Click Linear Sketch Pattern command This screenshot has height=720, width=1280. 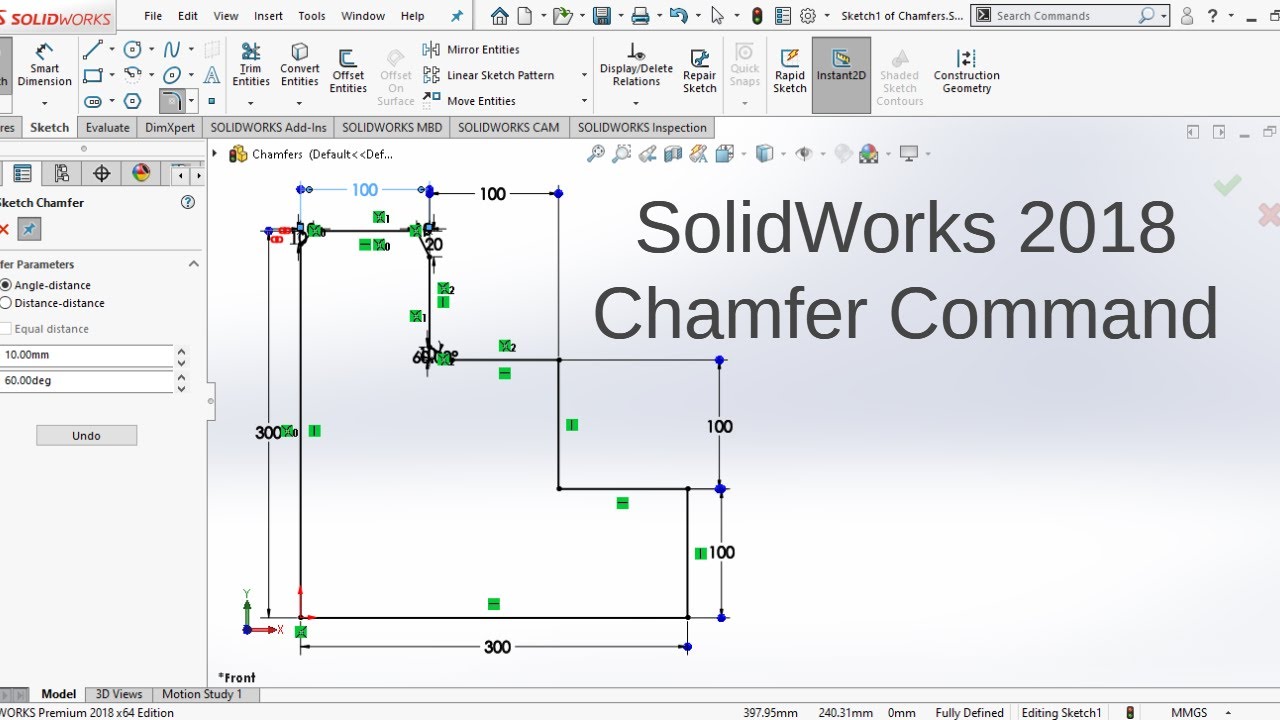pyautogui.click(x=489, y=75)
